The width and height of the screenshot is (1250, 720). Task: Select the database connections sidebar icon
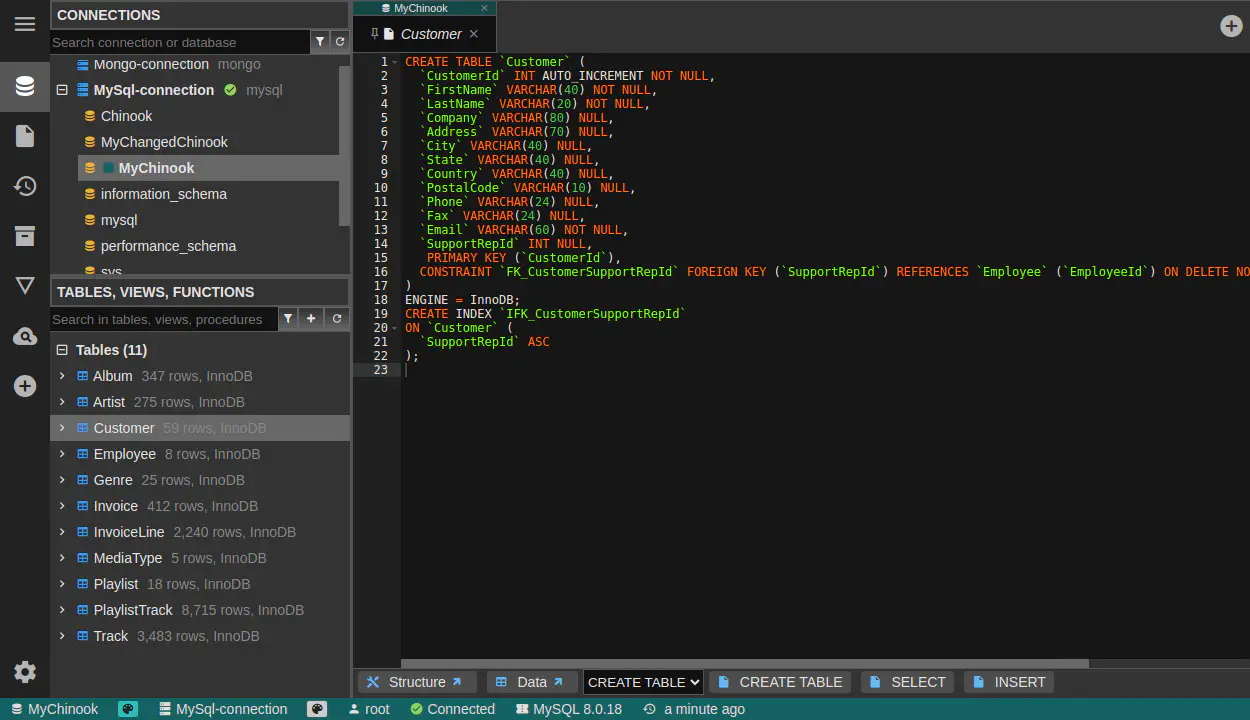point(25,86)
